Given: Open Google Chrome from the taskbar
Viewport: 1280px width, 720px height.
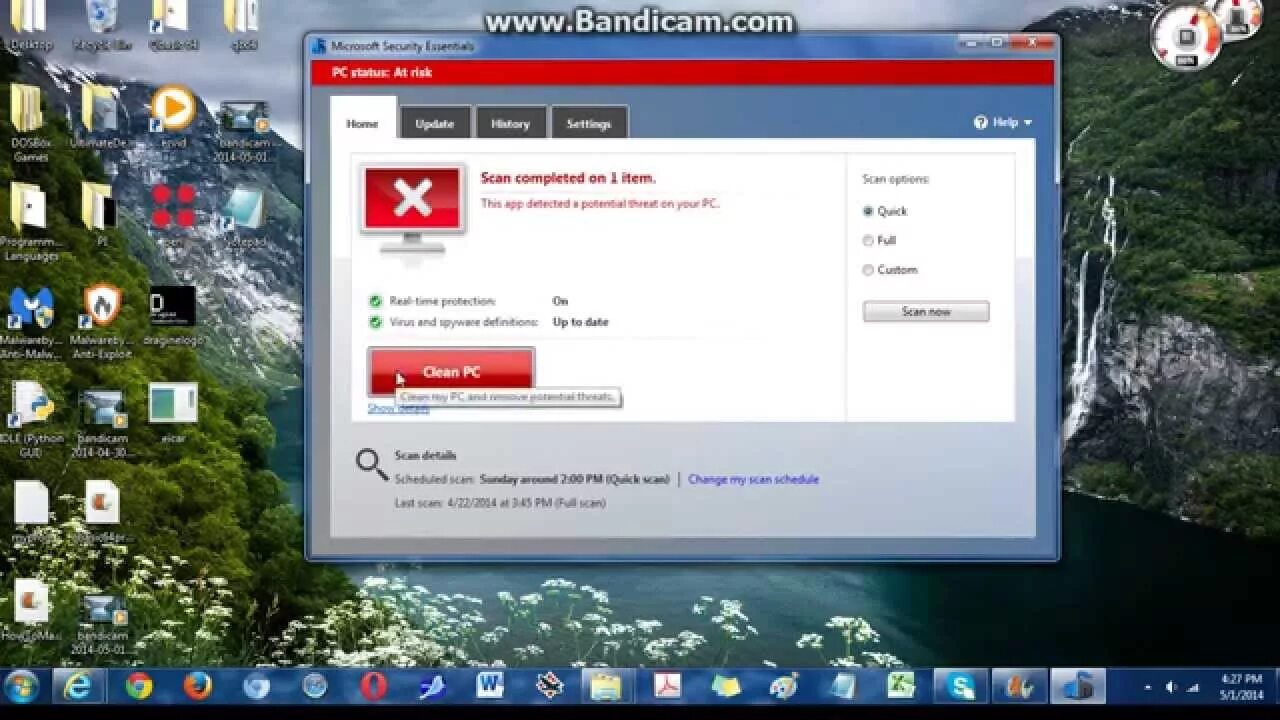Looking at the screenshot, I should point(139,686).
